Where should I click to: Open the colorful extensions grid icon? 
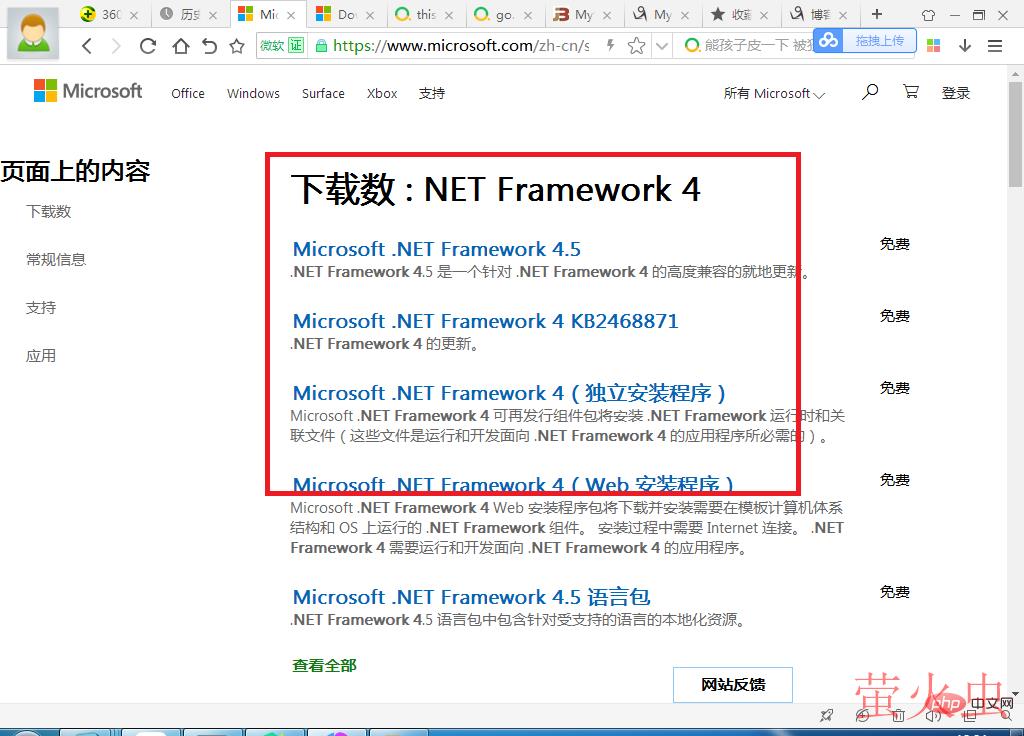click(933, 46)
